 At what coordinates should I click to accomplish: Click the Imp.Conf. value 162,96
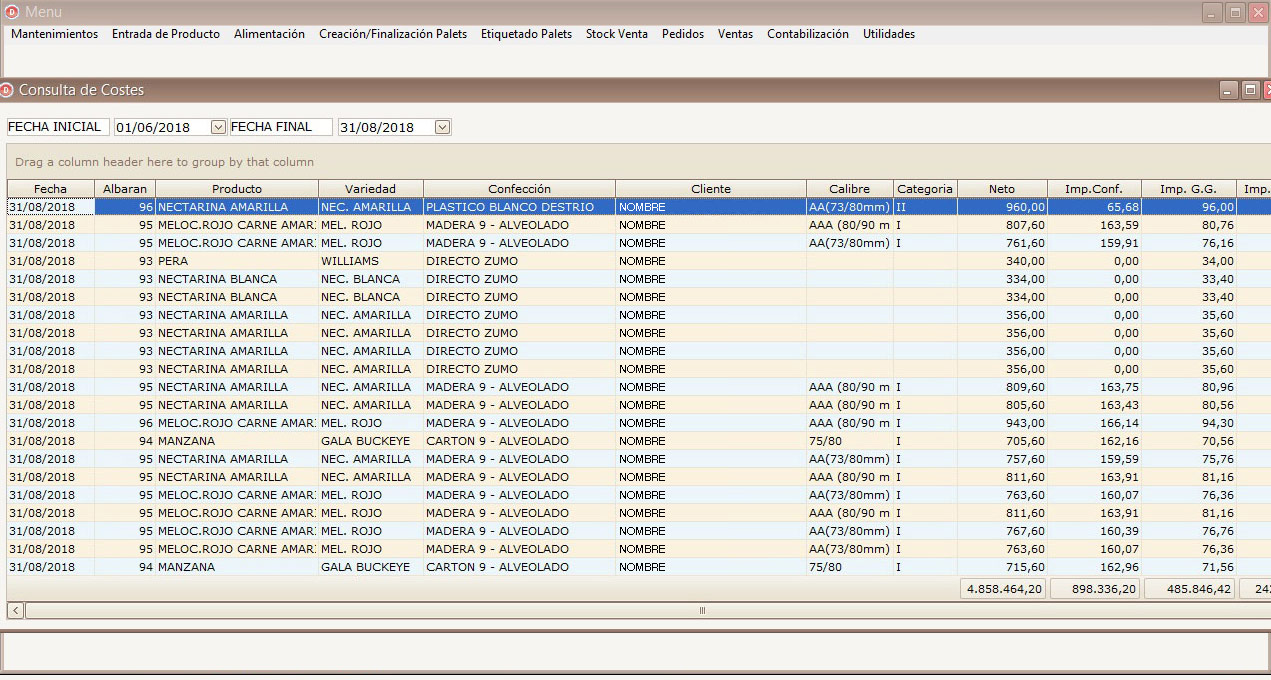click(1094, 567)
